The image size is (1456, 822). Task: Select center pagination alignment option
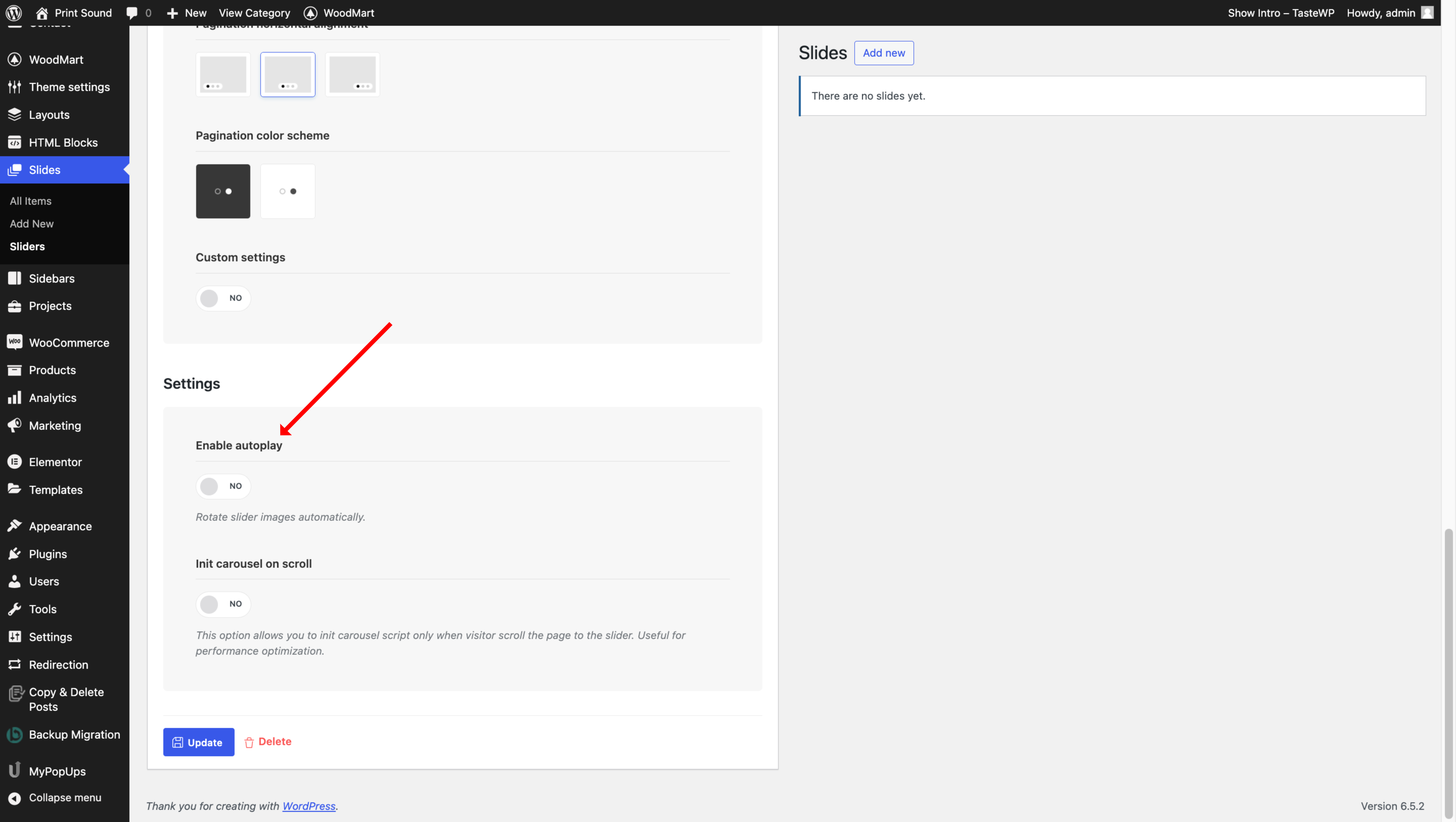coord(288,75)
